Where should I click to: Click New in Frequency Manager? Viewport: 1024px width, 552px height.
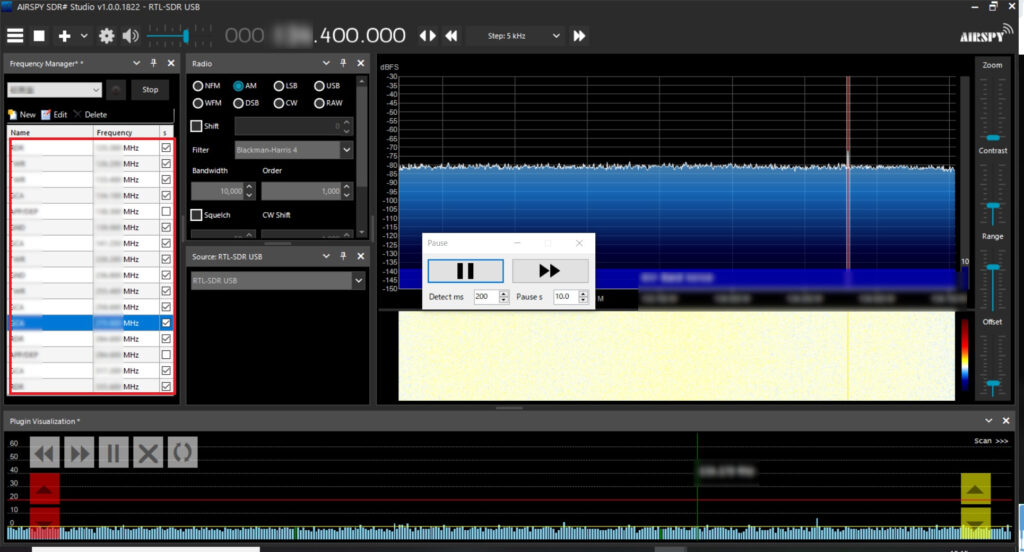[22, 114]
